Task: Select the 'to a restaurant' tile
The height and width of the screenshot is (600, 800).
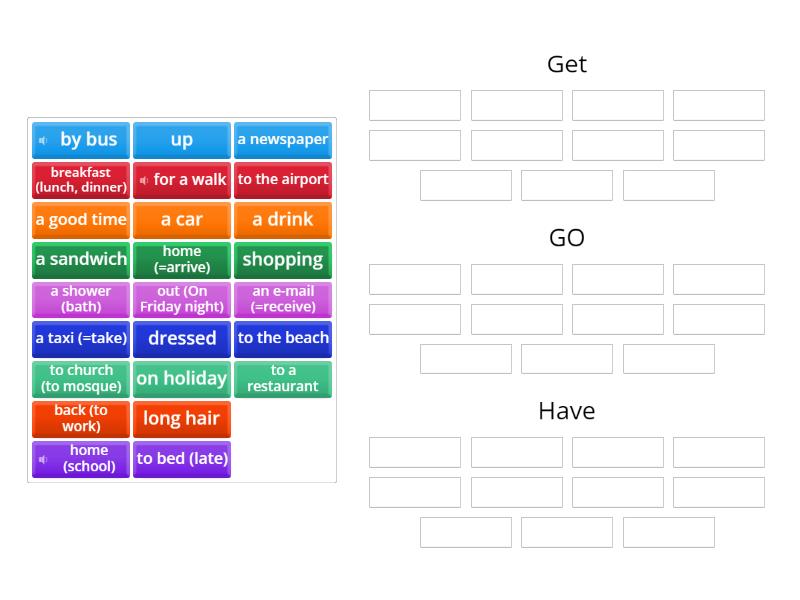Action: [283, 379]
